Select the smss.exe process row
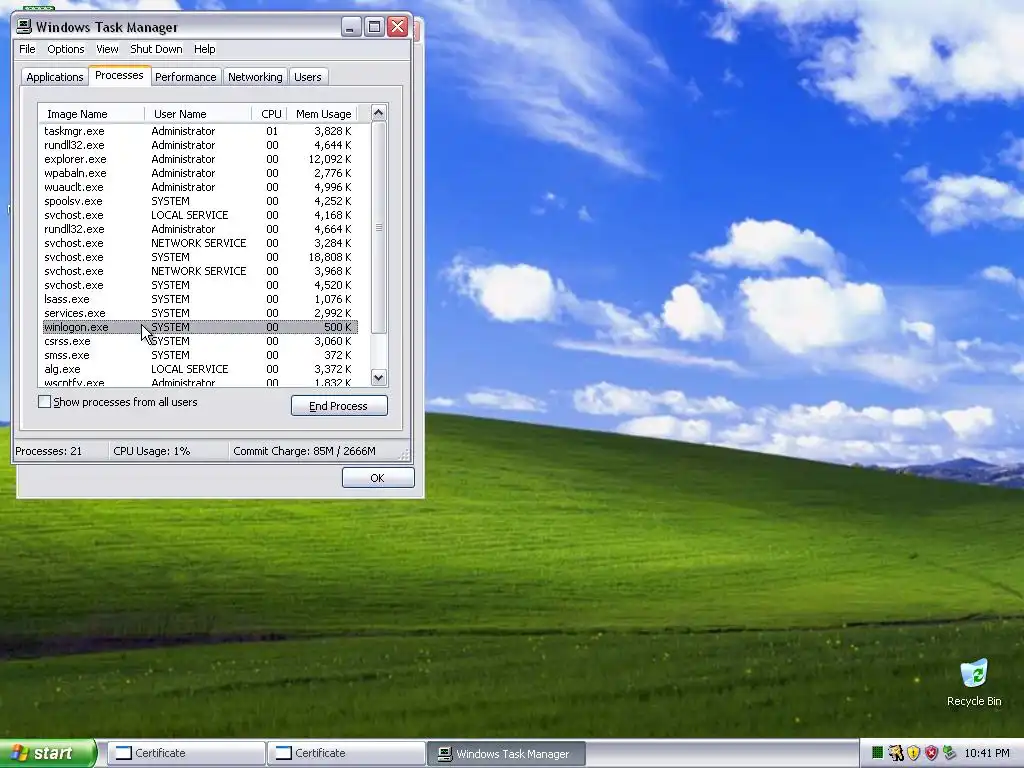The height and width of the screenshot is (768, 1024). pos(199,355)
